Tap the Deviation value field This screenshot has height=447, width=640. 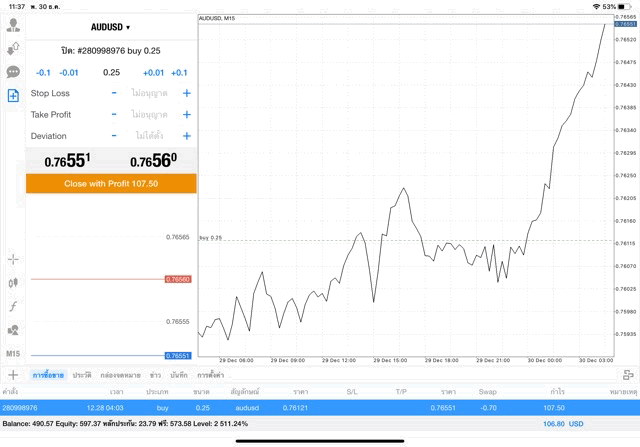pos(149,136)
